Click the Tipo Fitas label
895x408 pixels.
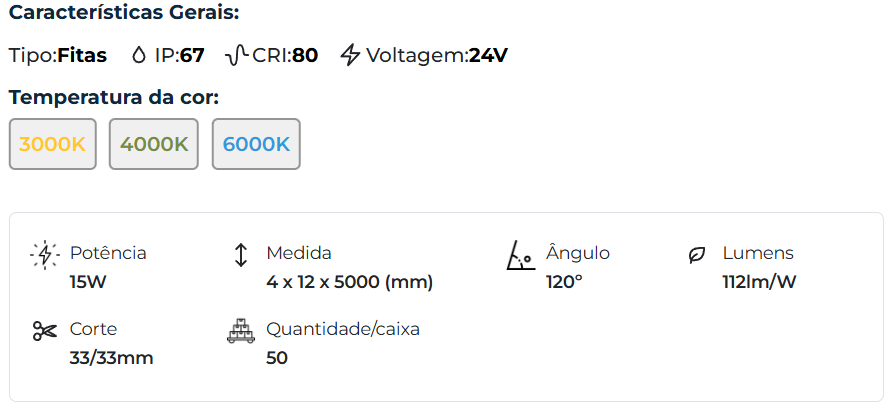point(58,55)
